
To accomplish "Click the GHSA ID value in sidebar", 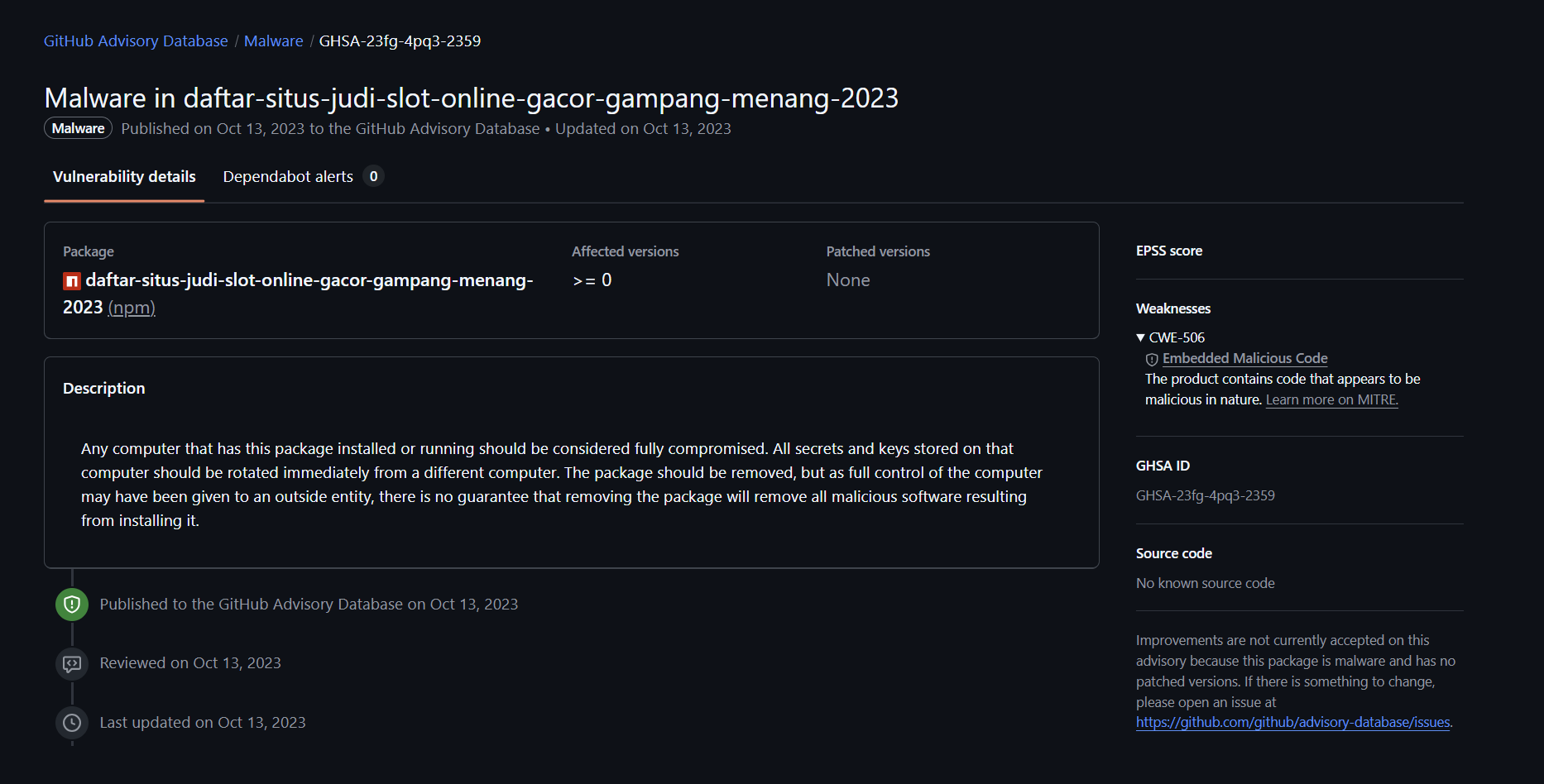I will [x=1205, y=495].
